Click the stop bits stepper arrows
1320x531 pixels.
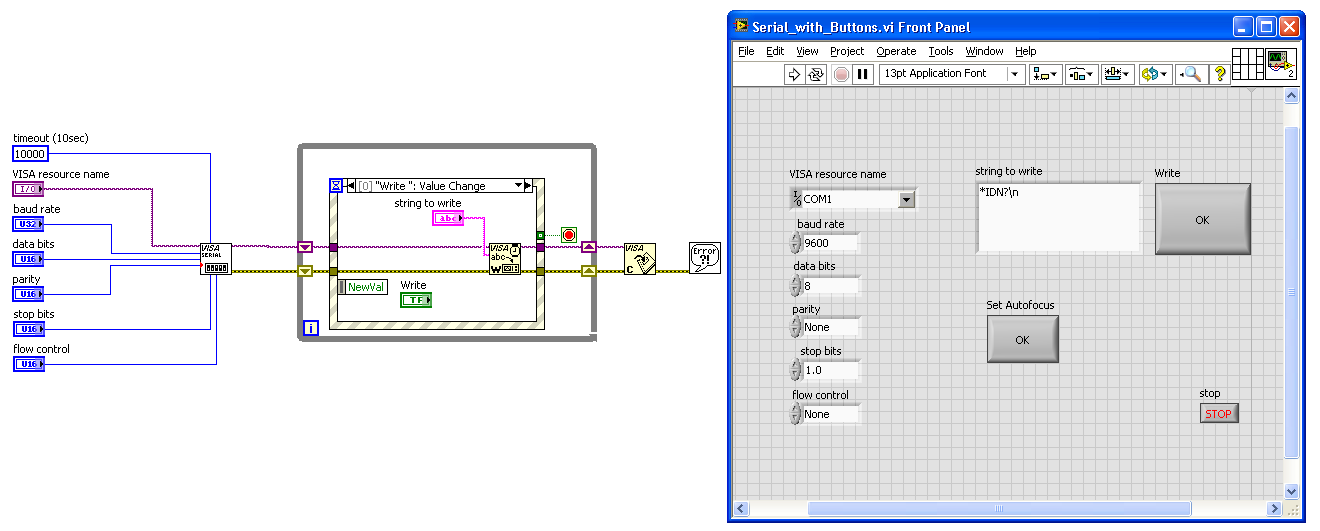click(x=796, y=370)
